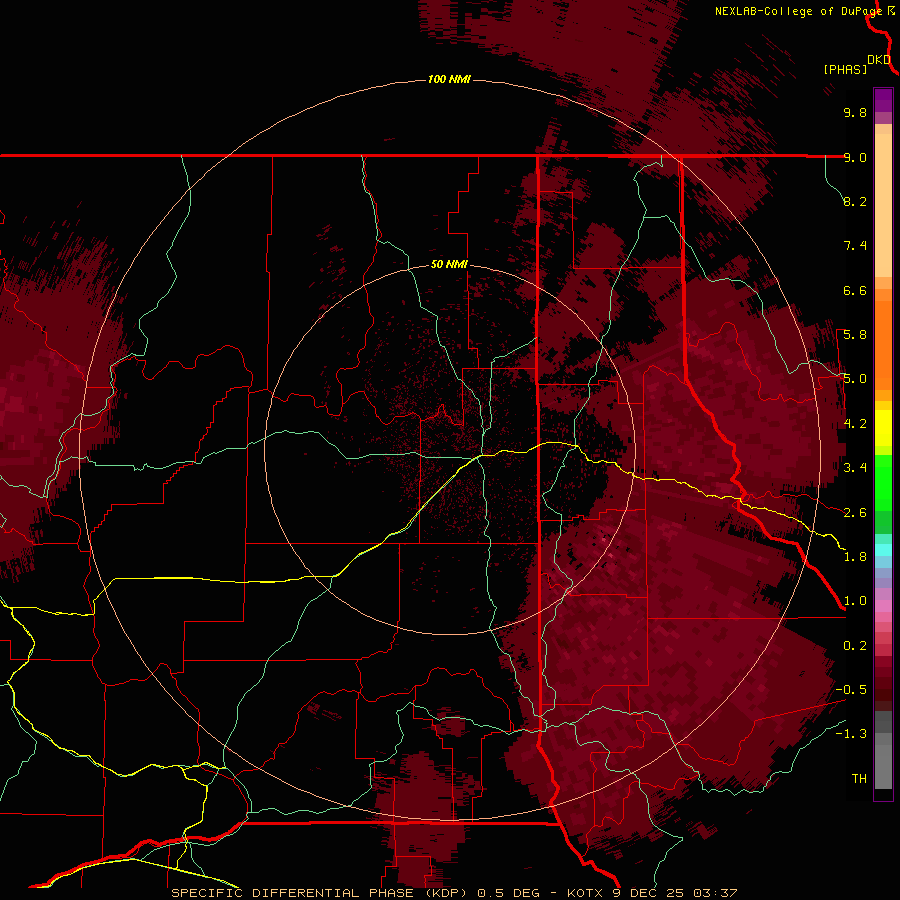Pick the pink segment of the legend

[x=883, y=606]
